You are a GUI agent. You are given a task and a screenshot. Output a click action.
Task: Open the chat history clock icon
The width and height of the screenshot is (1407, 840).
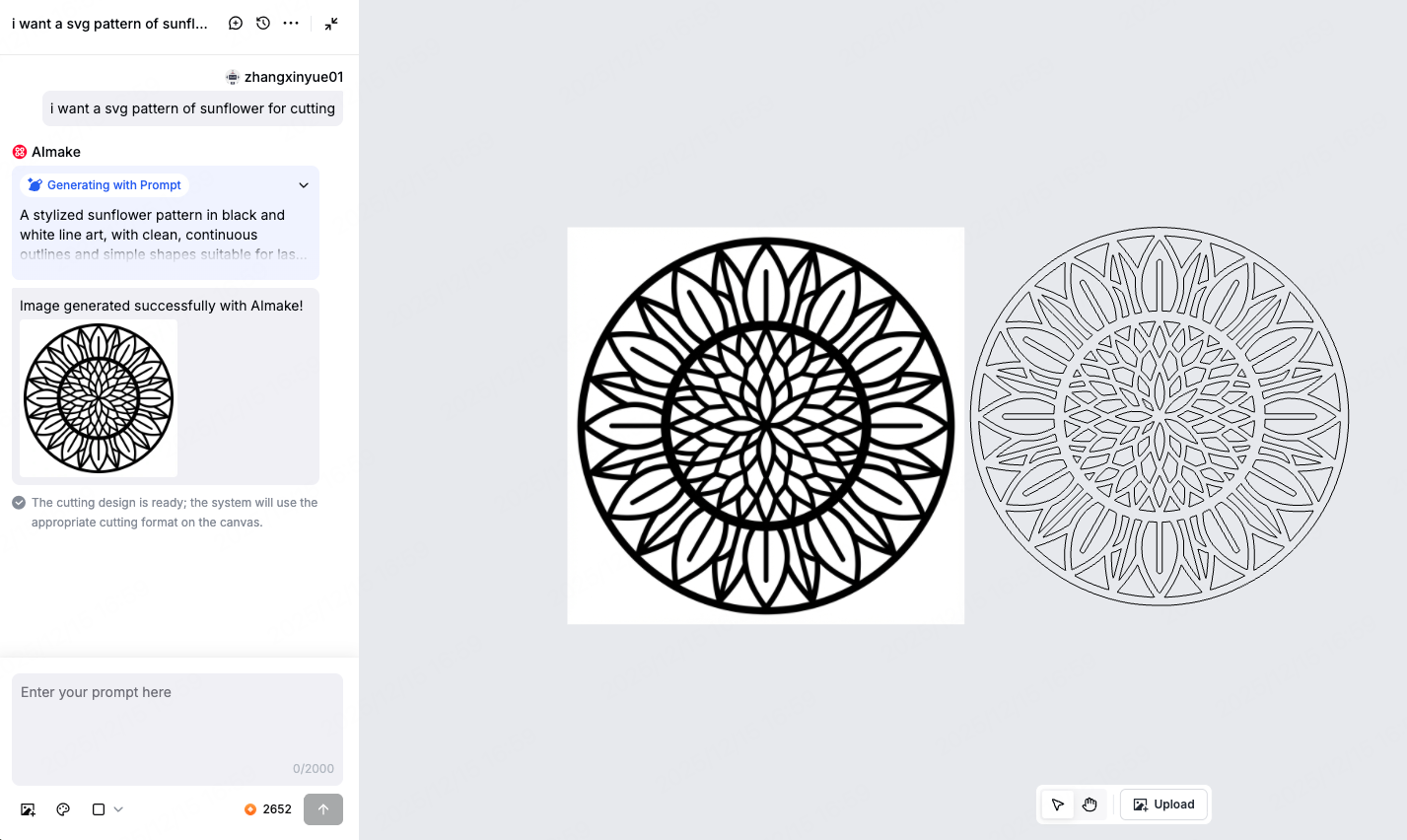pos(263,24)
